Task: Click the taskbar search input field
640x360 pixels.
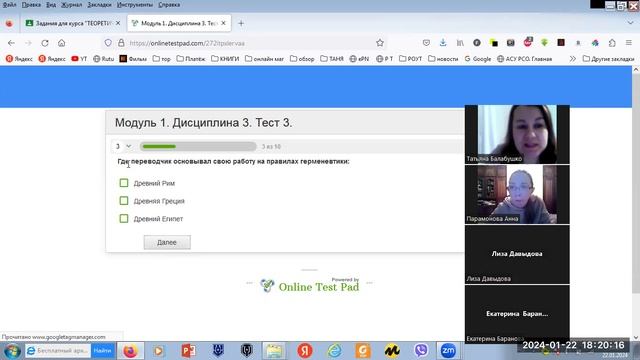Action: 58,351
